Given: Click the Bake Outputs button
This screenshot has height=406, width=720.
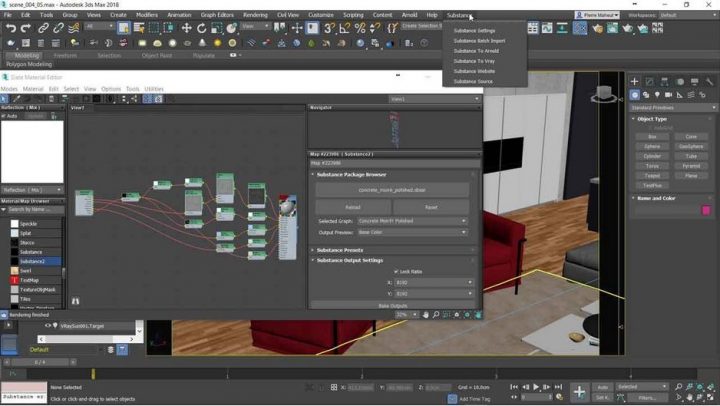Looking at the screenshot, I should tap(392, 305).
